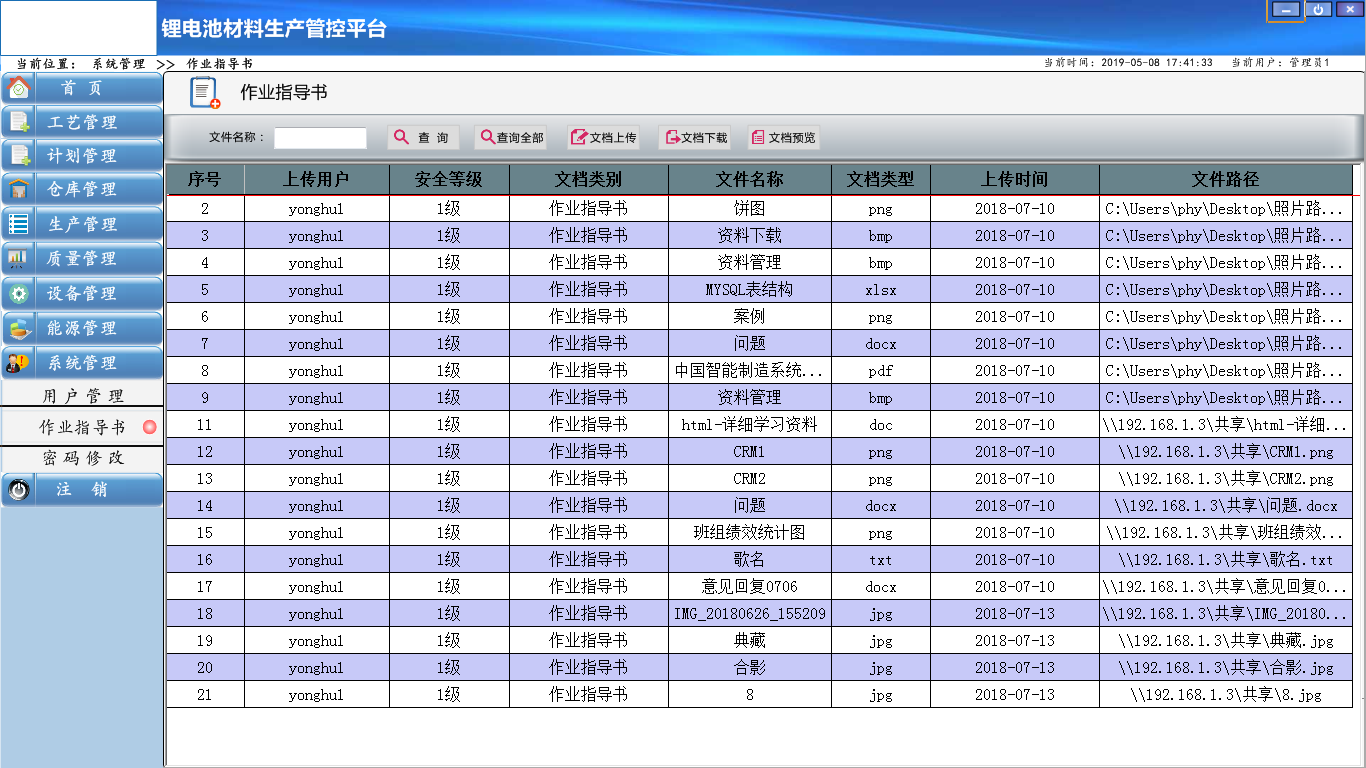This screenshot has height=768, width=1366.
Task: Click the xlsx document type cell
Action: click(x=881, y=290)
